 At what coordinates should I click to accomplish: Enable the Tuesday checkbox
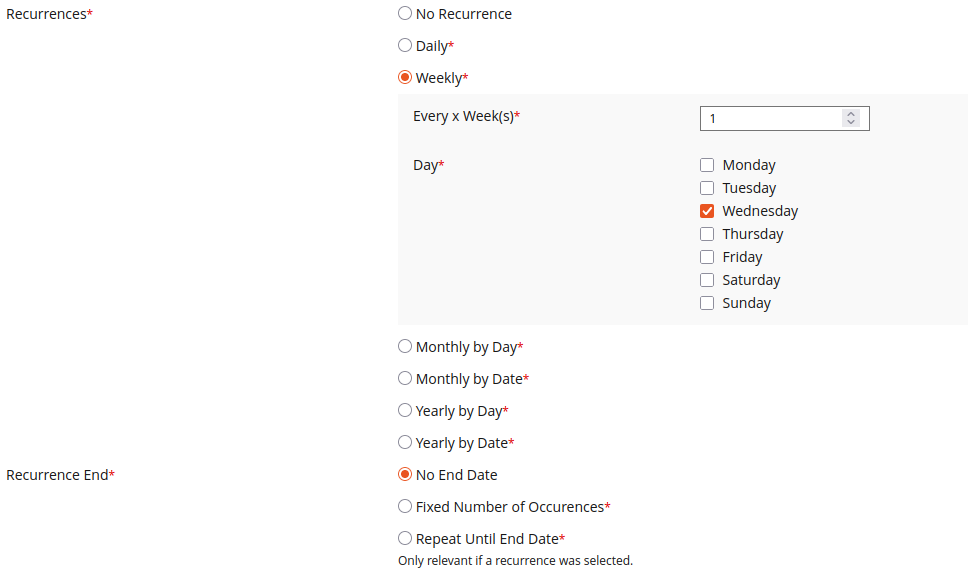(707, 188)
